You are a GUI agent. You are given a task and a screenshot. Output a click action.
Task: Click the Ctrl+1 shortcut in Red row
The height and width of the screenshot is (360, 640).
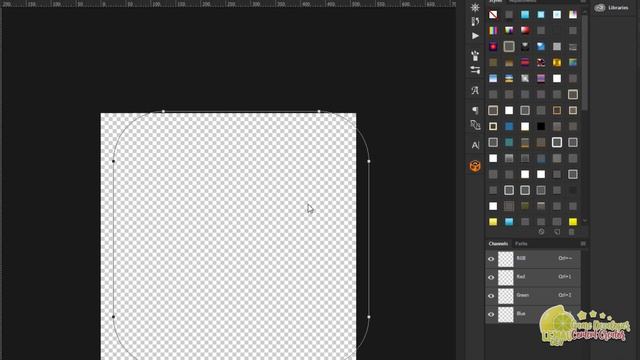click(x=565, y=277)
